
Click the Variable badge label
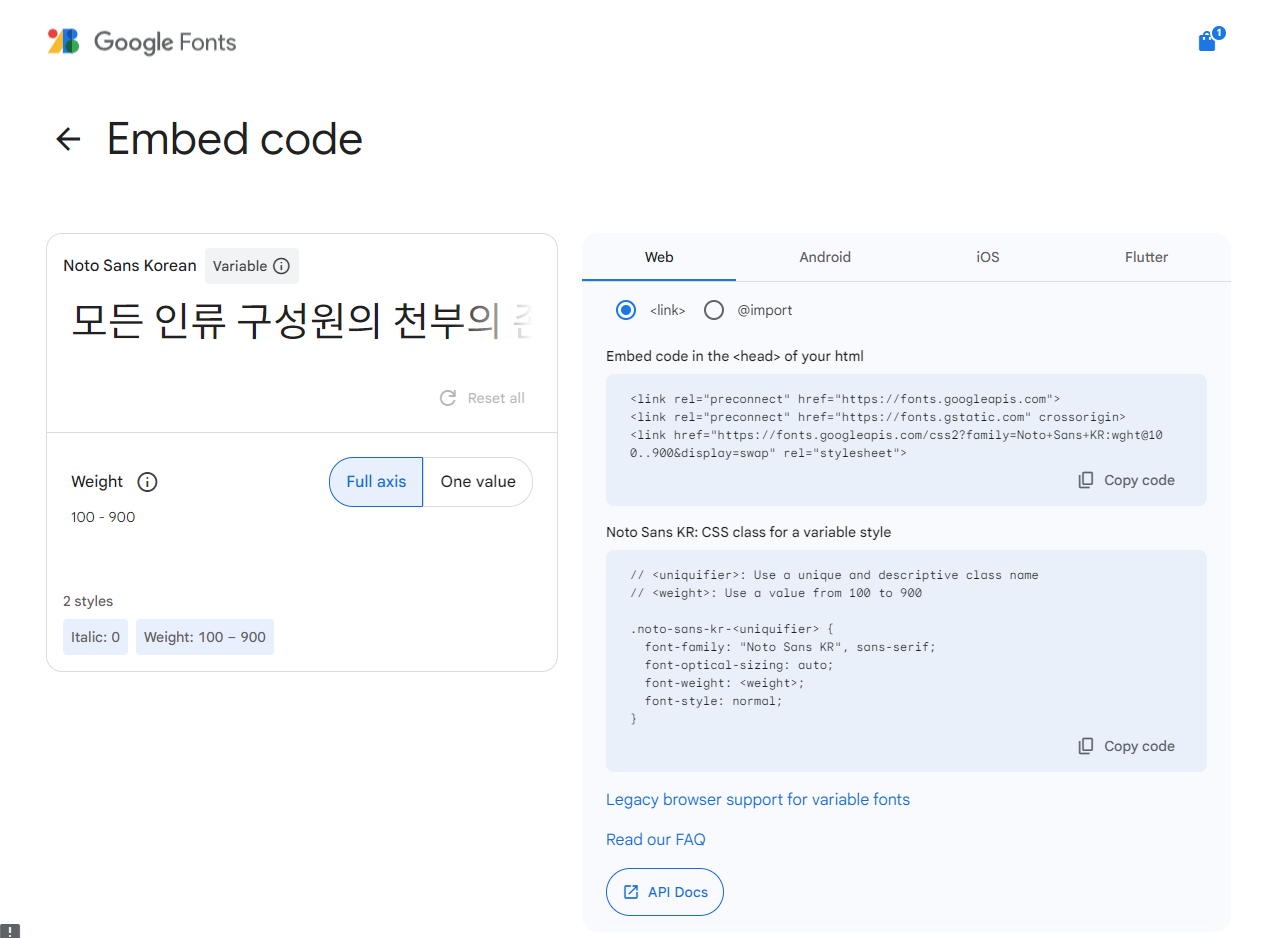point(240,266)
